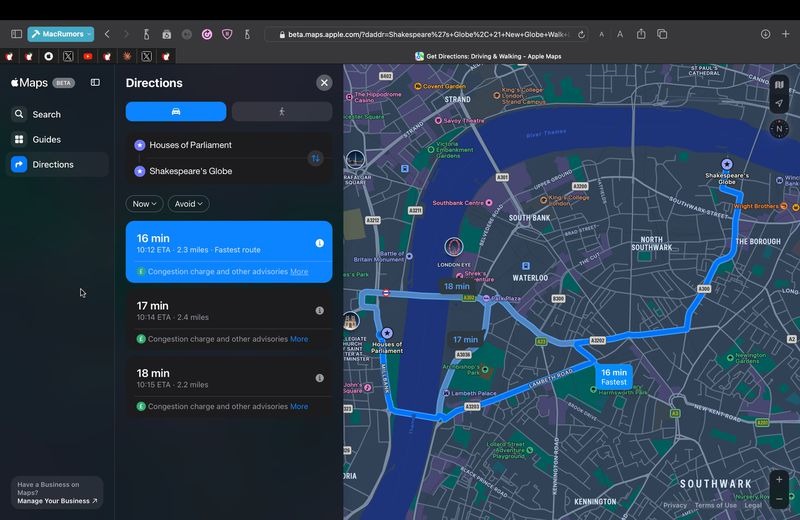Switch to walking directions mode
The width and height of the screenshot is (800, 520).
tap(282, 111)
